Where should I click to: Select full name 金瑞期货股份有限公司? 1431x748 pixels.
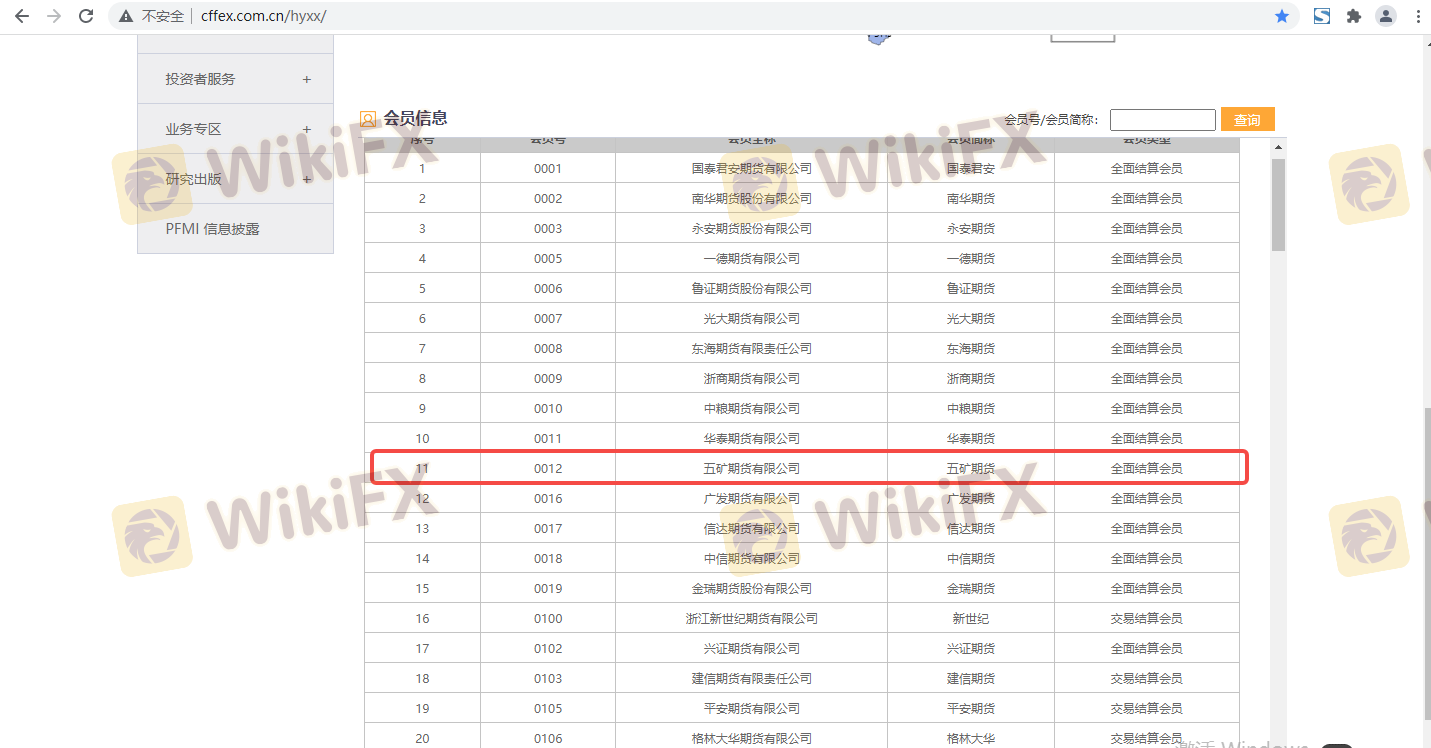[751, 589]
